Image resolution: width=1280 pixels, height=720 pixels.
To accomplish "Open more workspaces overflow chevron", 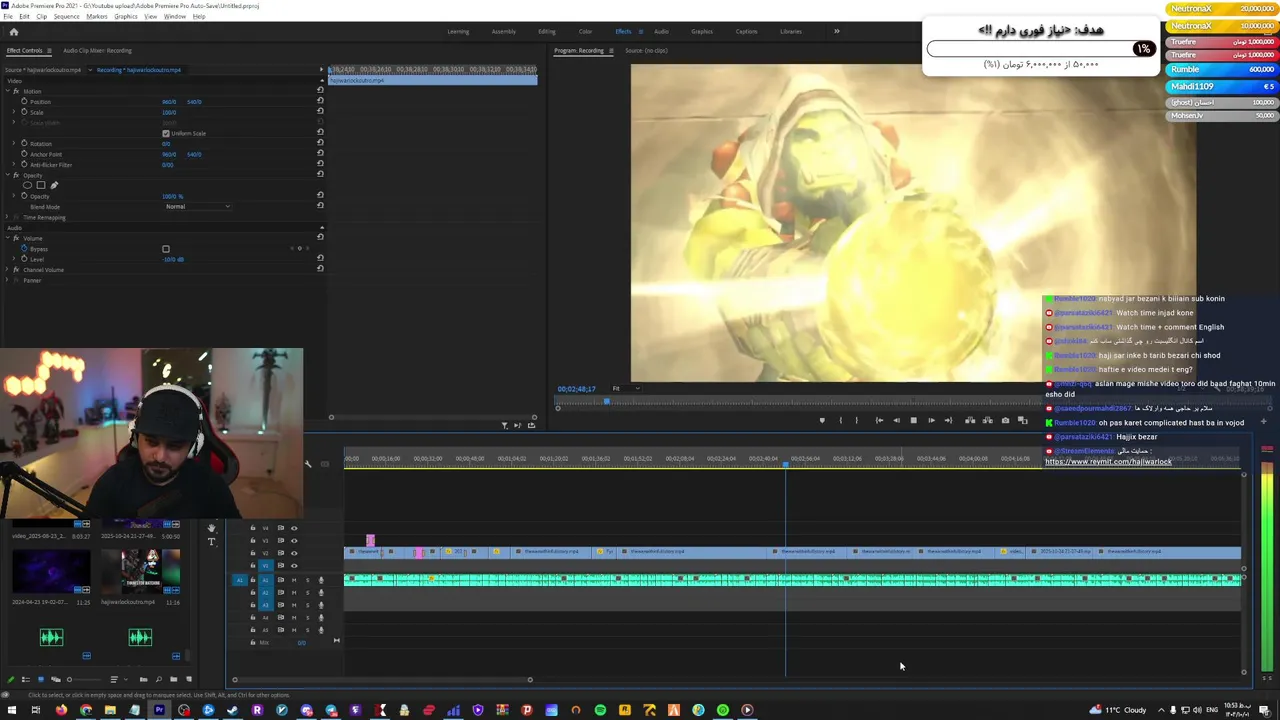I will (x=837, y=31).
